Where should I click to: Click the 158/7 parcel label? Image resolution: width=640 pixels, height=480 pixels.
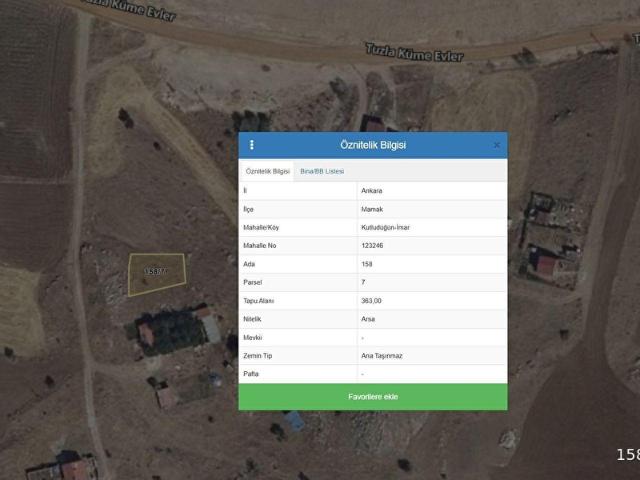155,271
